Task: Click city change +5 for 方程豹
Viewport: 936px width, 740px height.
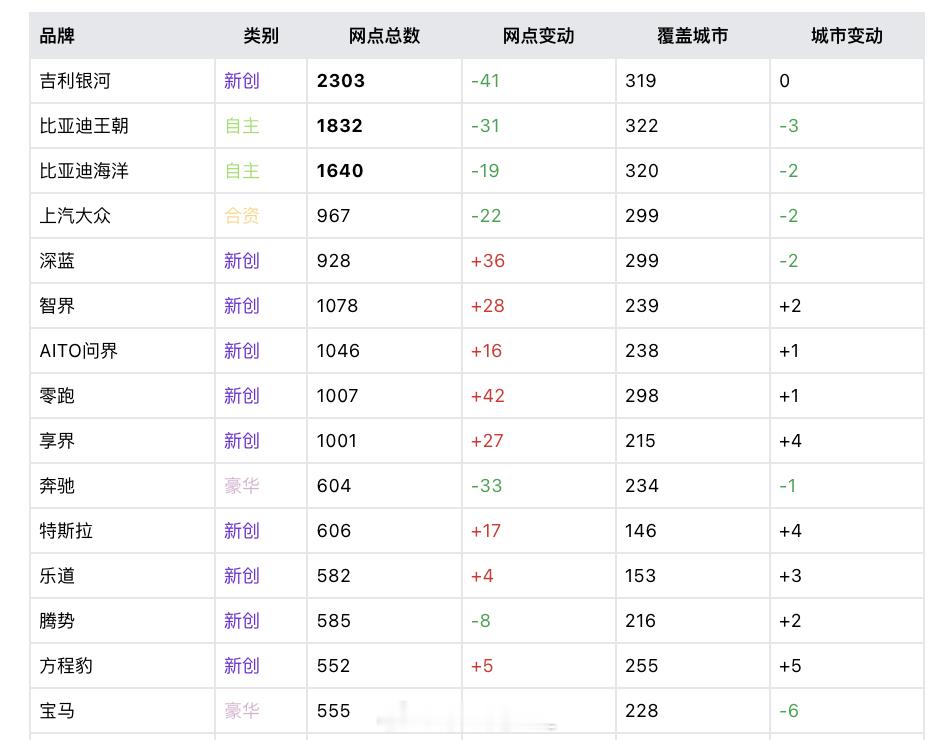Action: 790,666
